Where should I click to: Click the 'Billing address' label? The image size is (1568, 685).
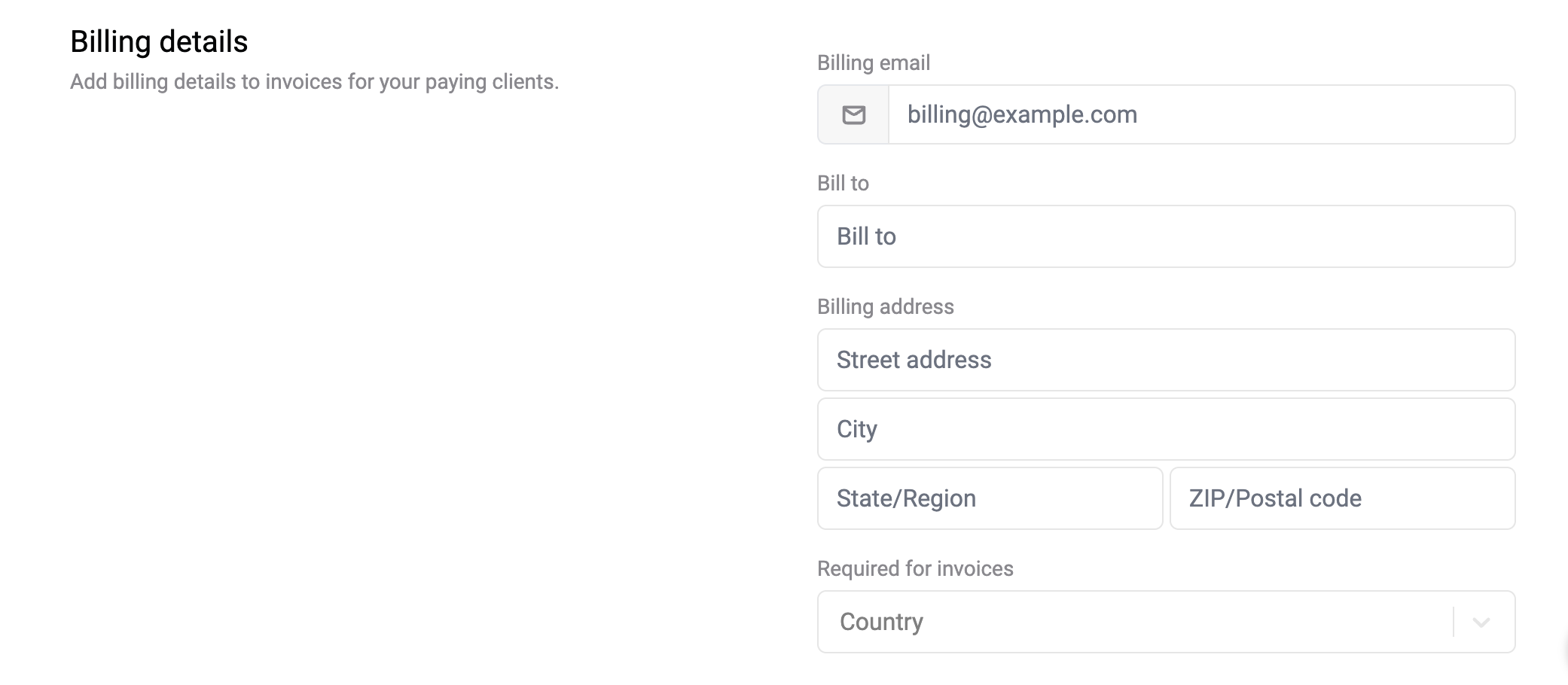(x=886, y=306)
